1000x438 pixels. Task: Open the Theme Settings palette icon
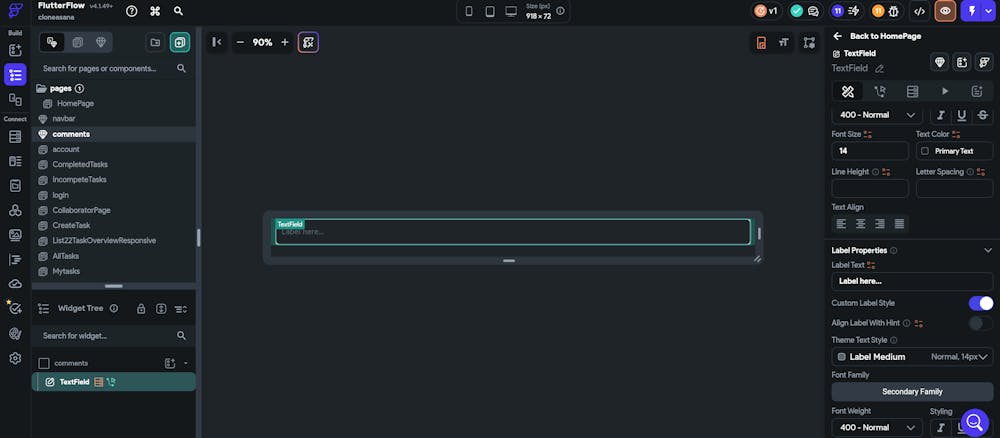pos(15,333)
